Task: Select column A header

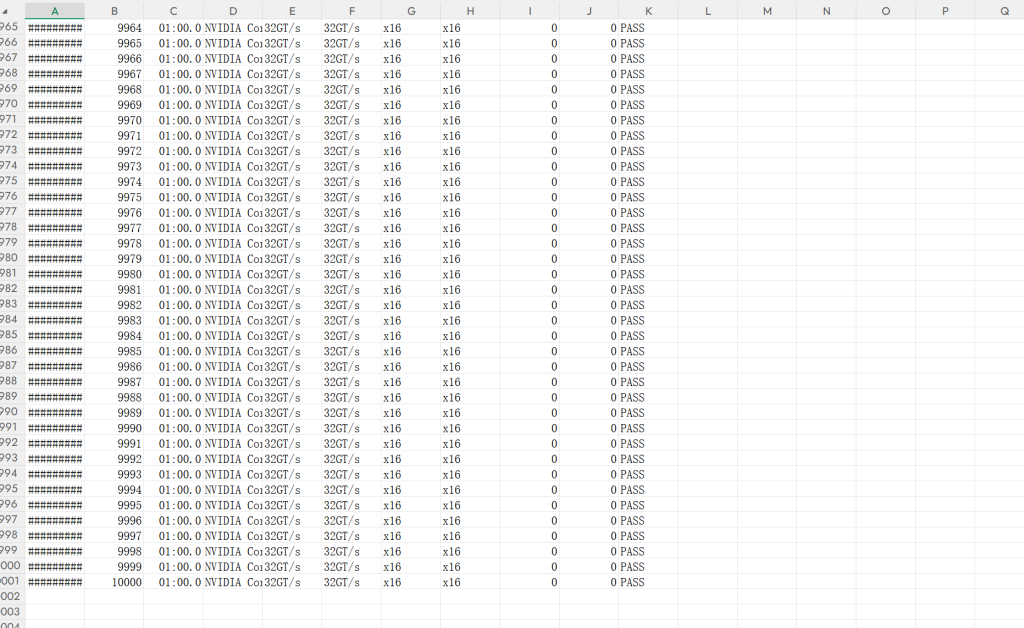Action: click(54, 11)
